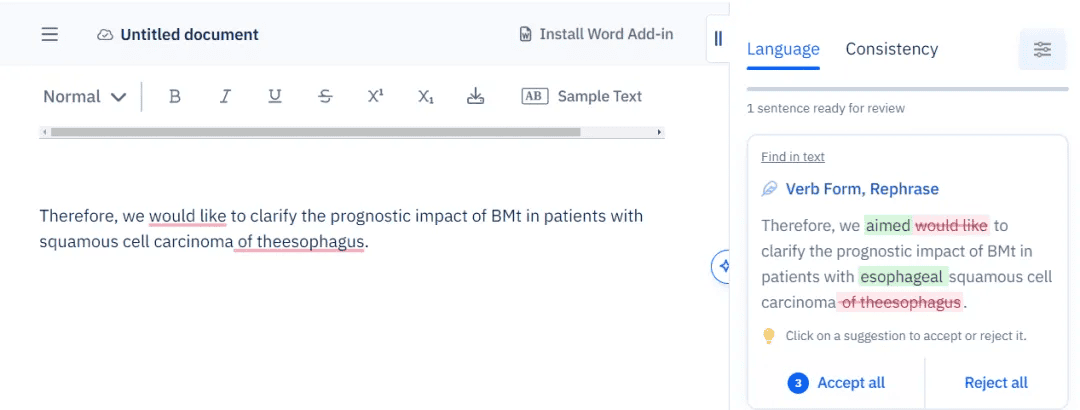1080x410 pixels.
Task: Underline the selected text
Action: [x=275, y=96]
